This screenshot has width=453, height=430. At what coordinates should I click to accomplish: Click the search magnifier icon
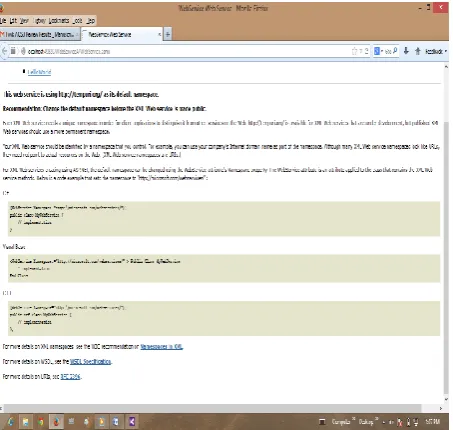(395, 51)
